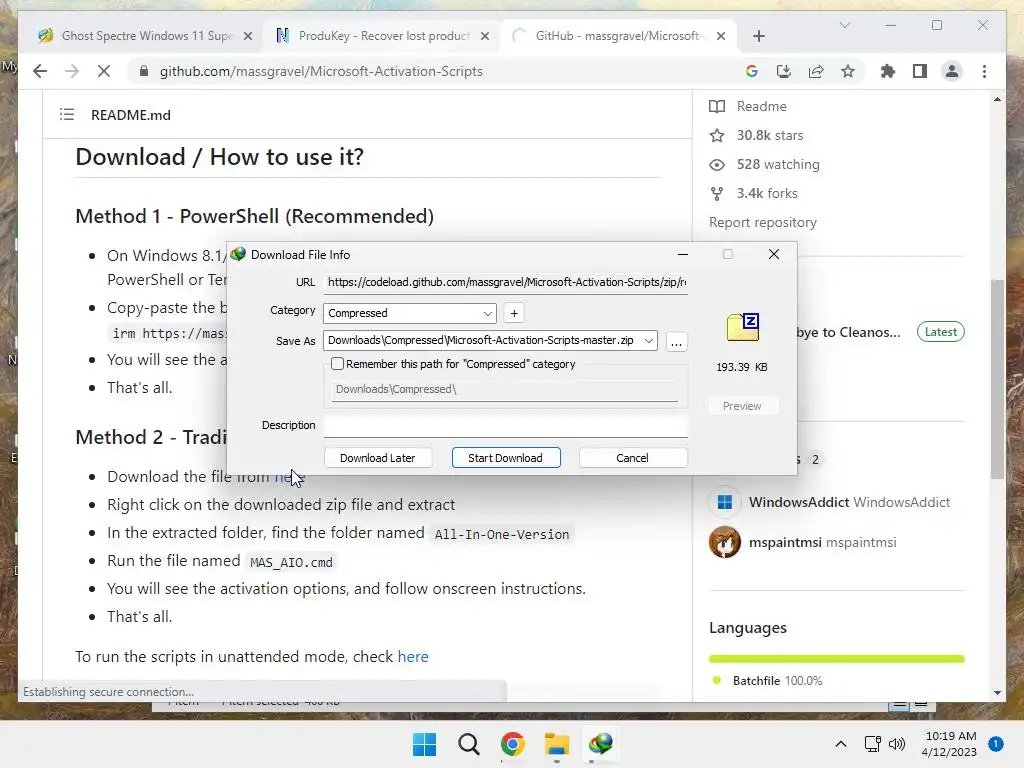Click Internet Download Manager taskbar icon
The image size is (1024, 768).
(x=601, y=744)
